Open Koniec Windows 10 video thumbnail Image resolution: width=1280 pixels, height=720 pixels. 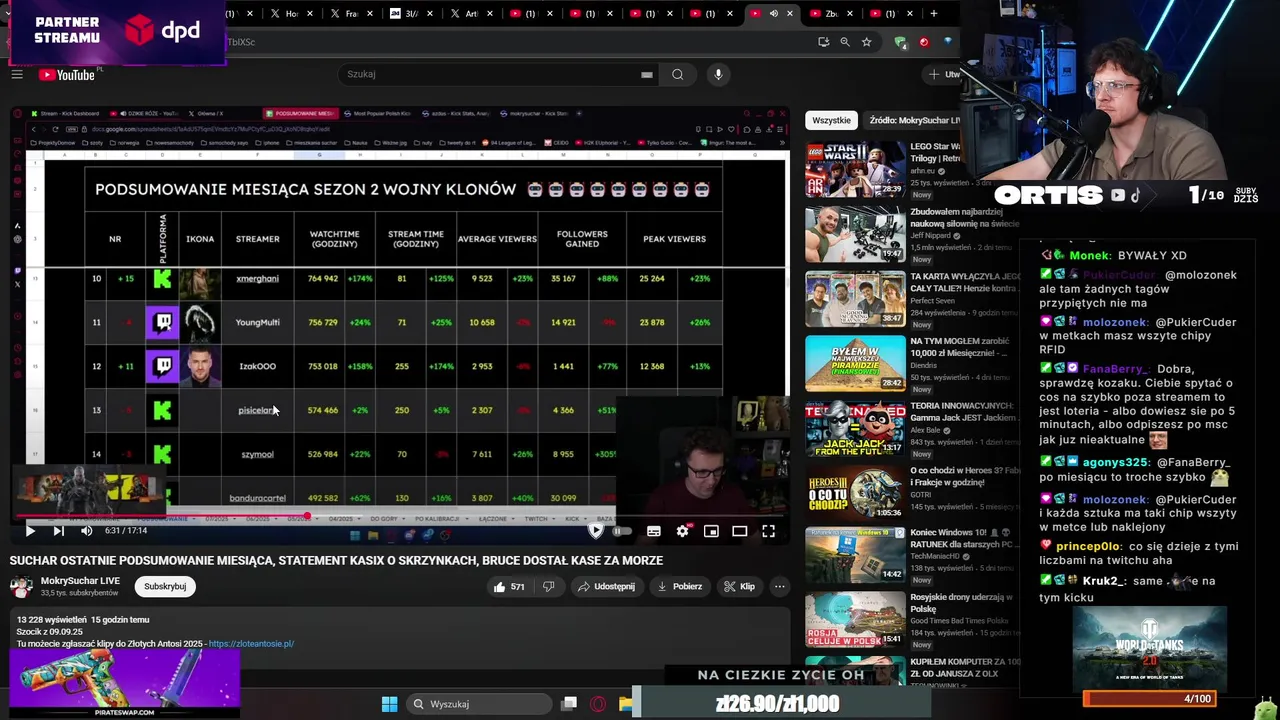(x=855, y=556)
